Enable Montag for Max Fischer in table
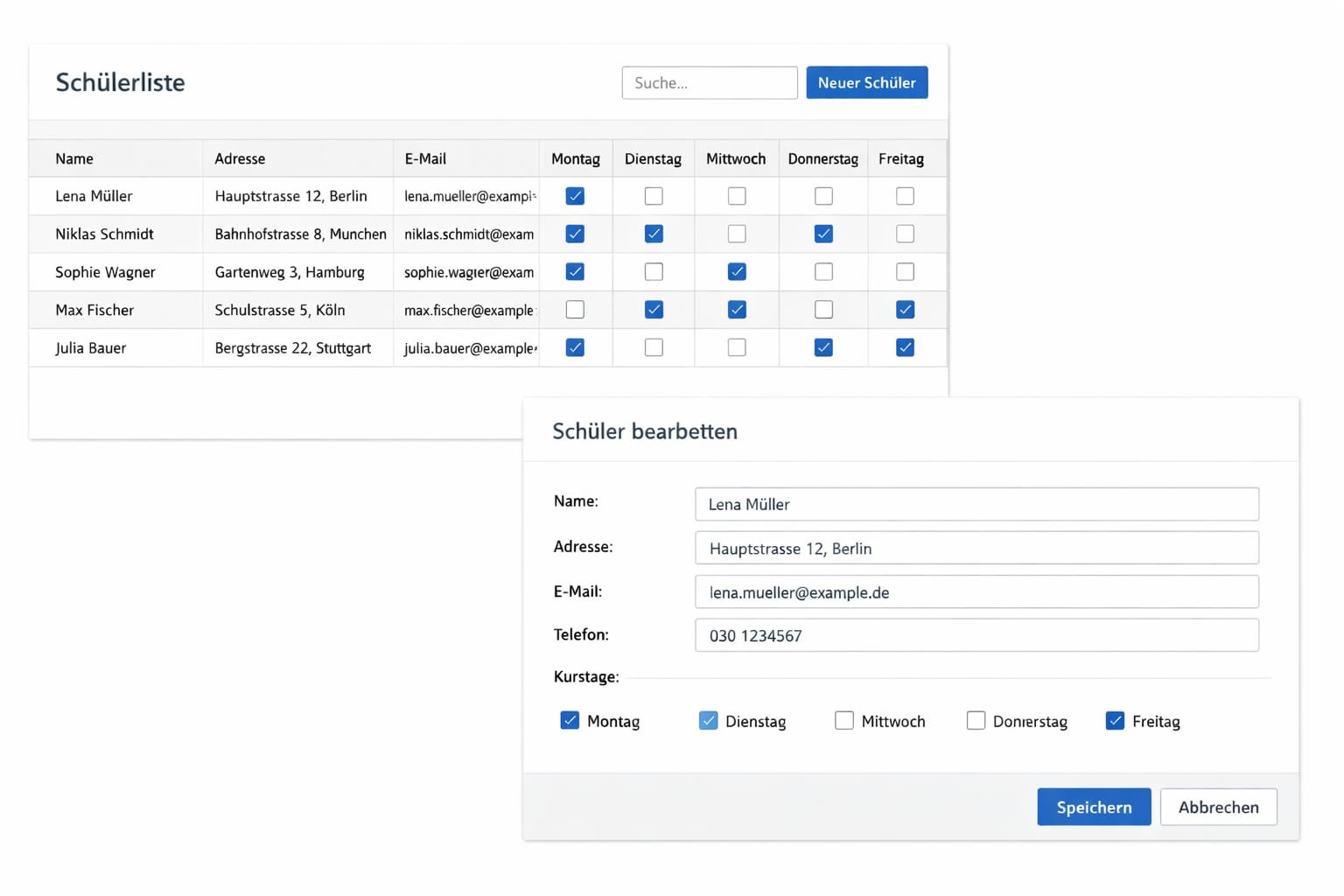This screenshot has height=896, width=1344. click(x=575, y=310)
